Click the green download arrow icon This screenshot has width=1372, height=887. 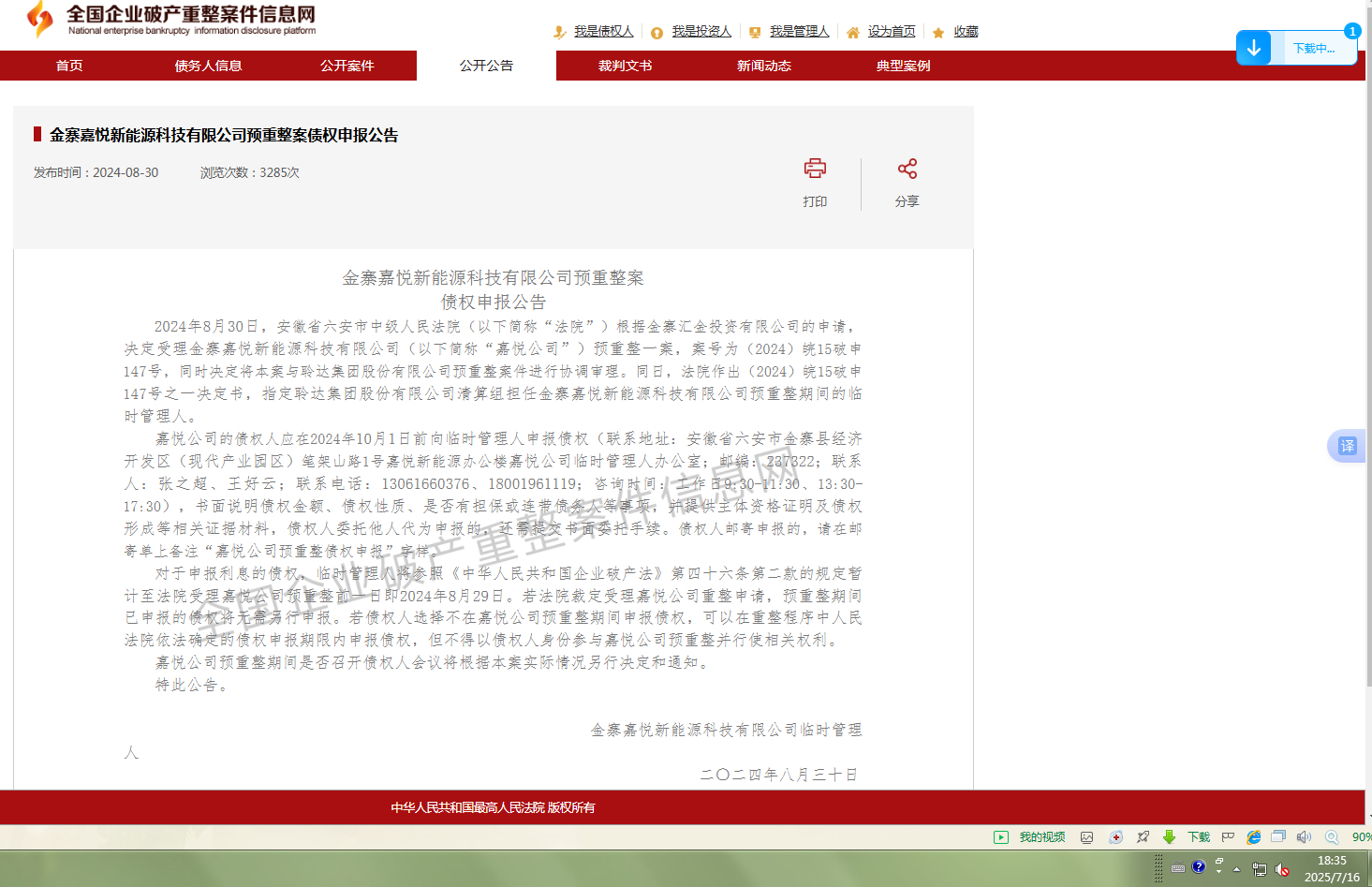pyautogui.click(x=1169, y=837)
